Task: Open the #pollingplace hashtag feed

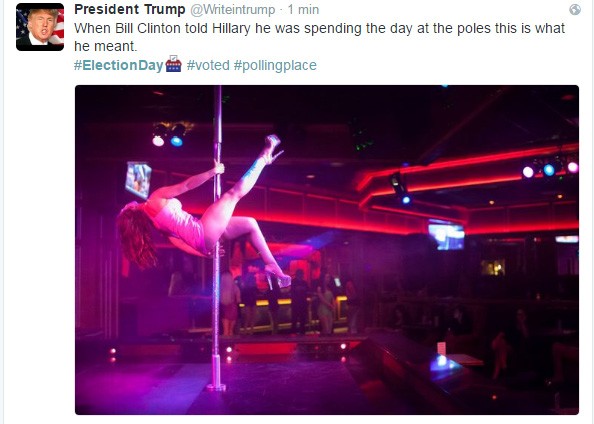Action: pyautogui.click(x=275, y=66)
